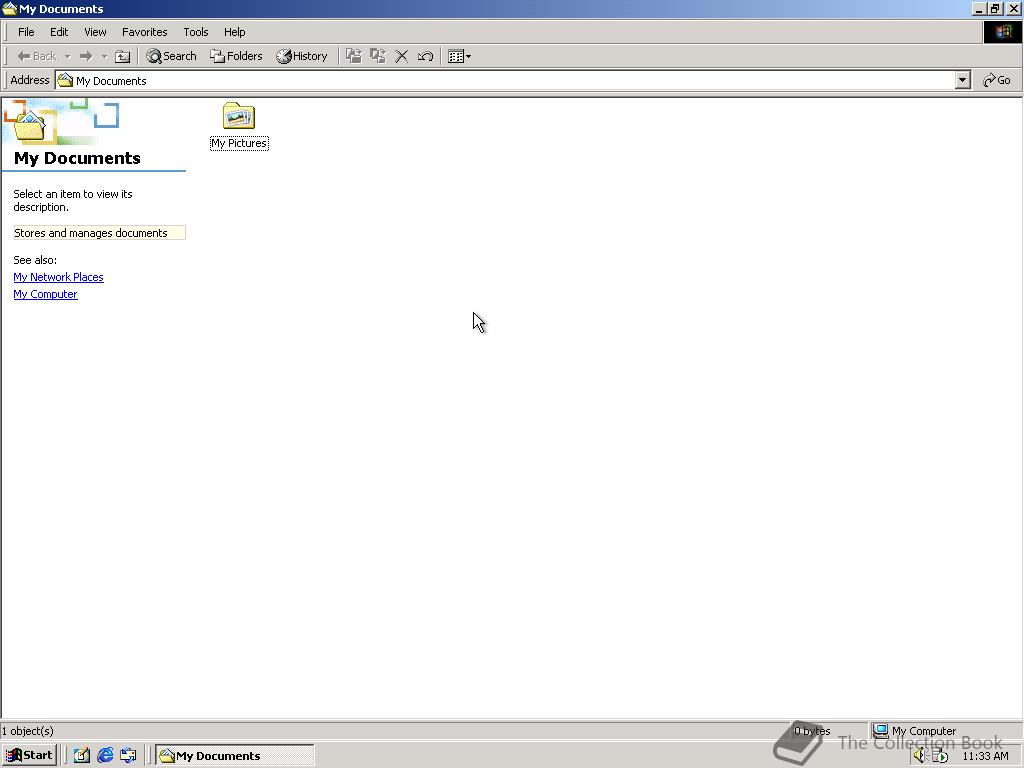Open the Edit menu

click(x=59, y=32)
